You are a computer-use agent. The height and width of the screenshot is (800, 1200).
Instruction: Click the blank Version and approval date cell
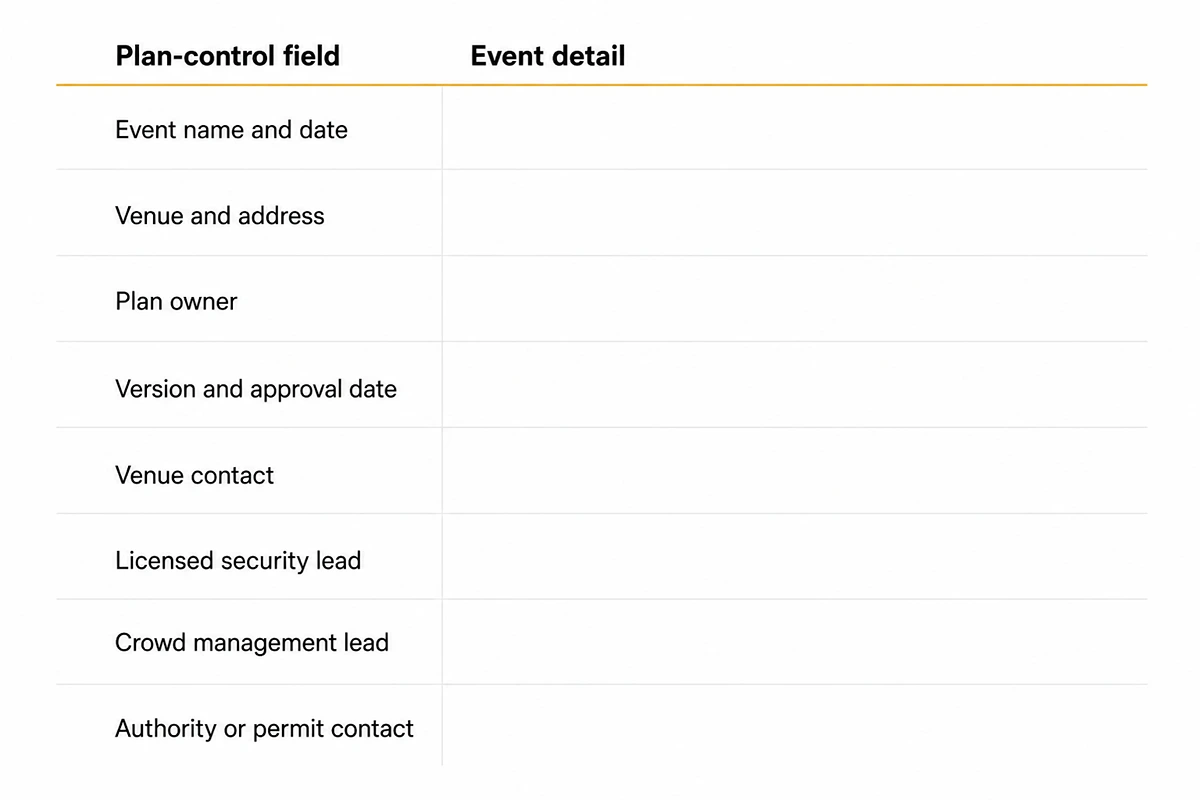coord(795,385)
